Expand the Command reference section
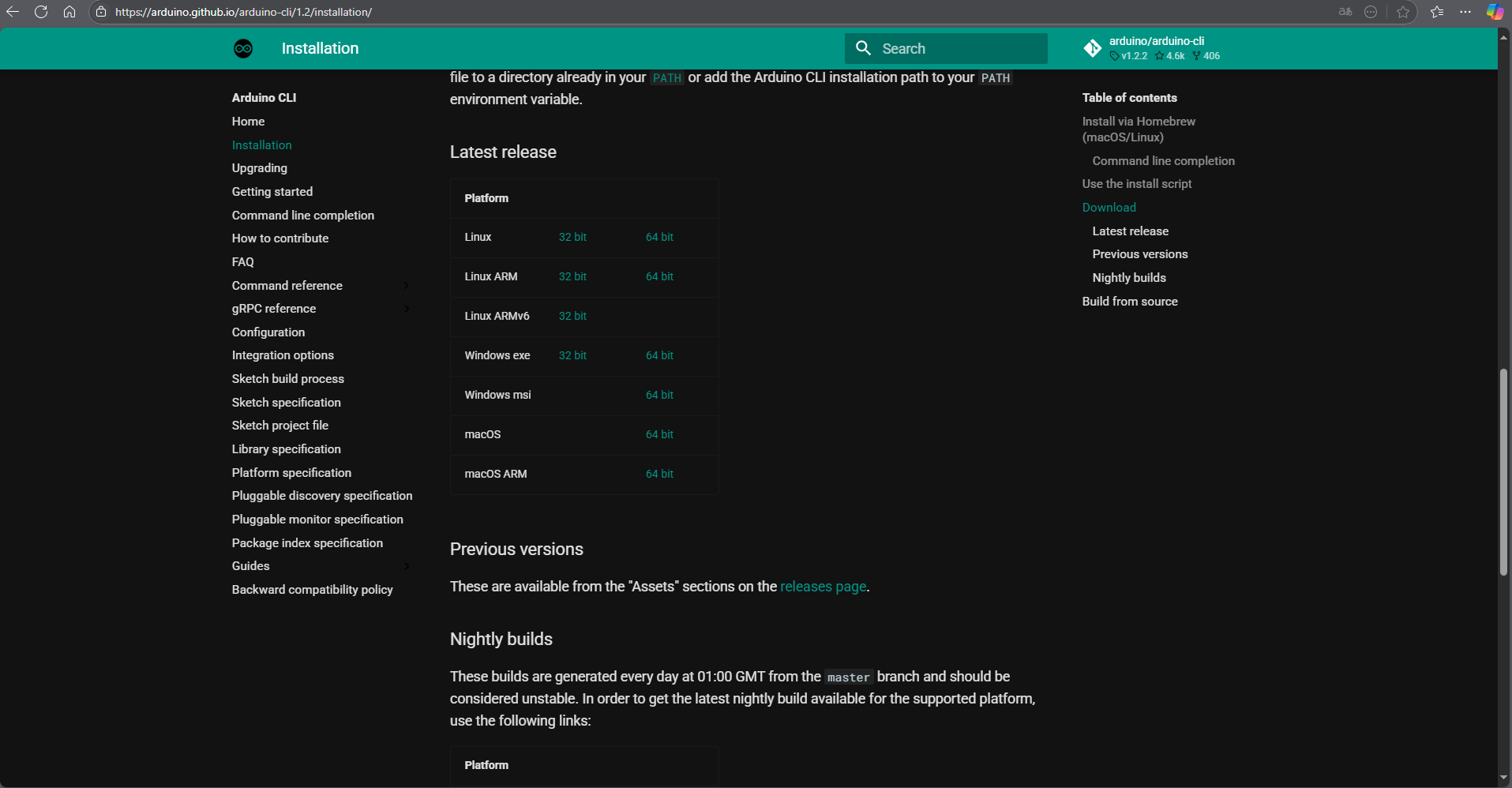The width and height of the screenshot is (1512, 788). 406,285
